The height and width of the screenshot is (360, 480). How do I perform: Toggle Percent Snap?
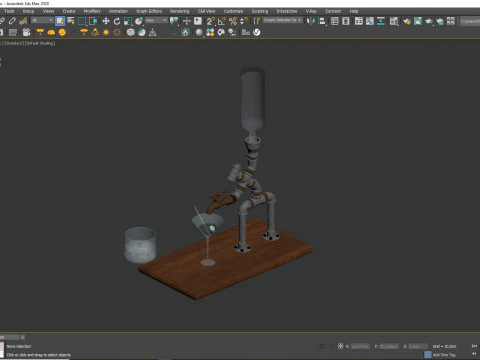tap(233, 21)
